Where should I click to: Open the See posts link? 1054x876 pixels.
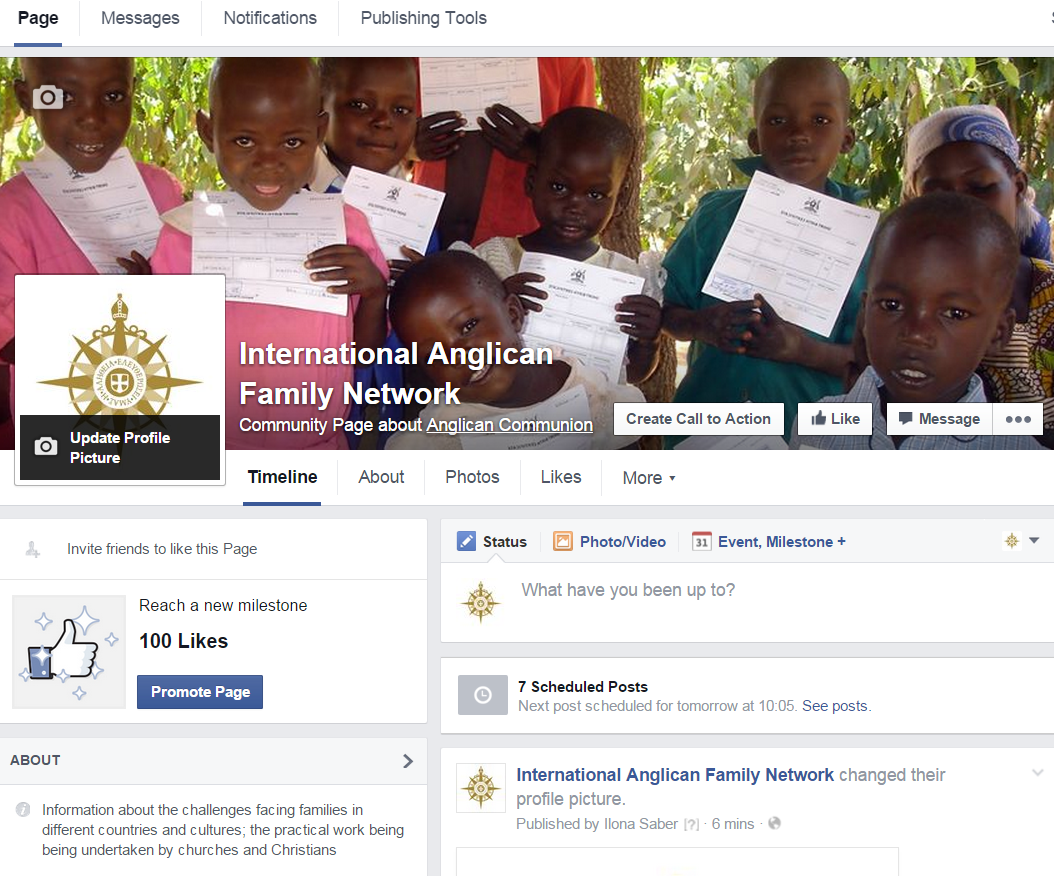coord(835,706)
